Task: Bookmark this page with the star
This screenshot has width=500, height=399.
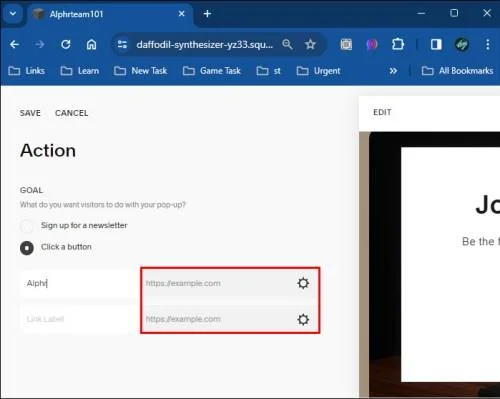Action: (x=310, y=44)
